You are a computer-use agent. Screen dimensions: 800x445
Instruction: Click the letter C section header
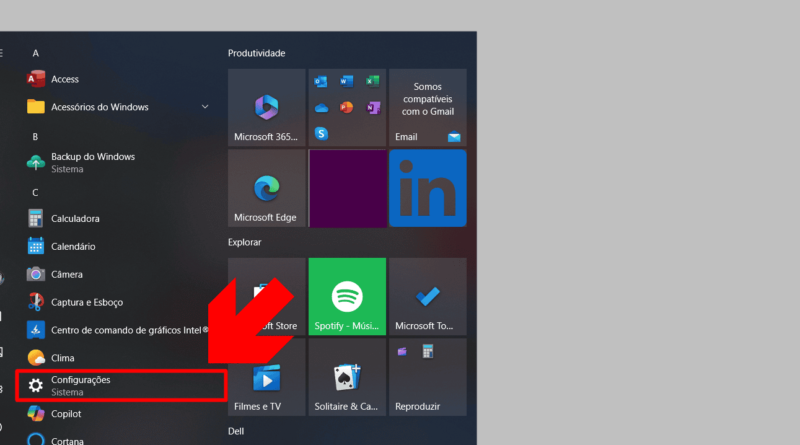pyautogui.click(x=35, y=192)
